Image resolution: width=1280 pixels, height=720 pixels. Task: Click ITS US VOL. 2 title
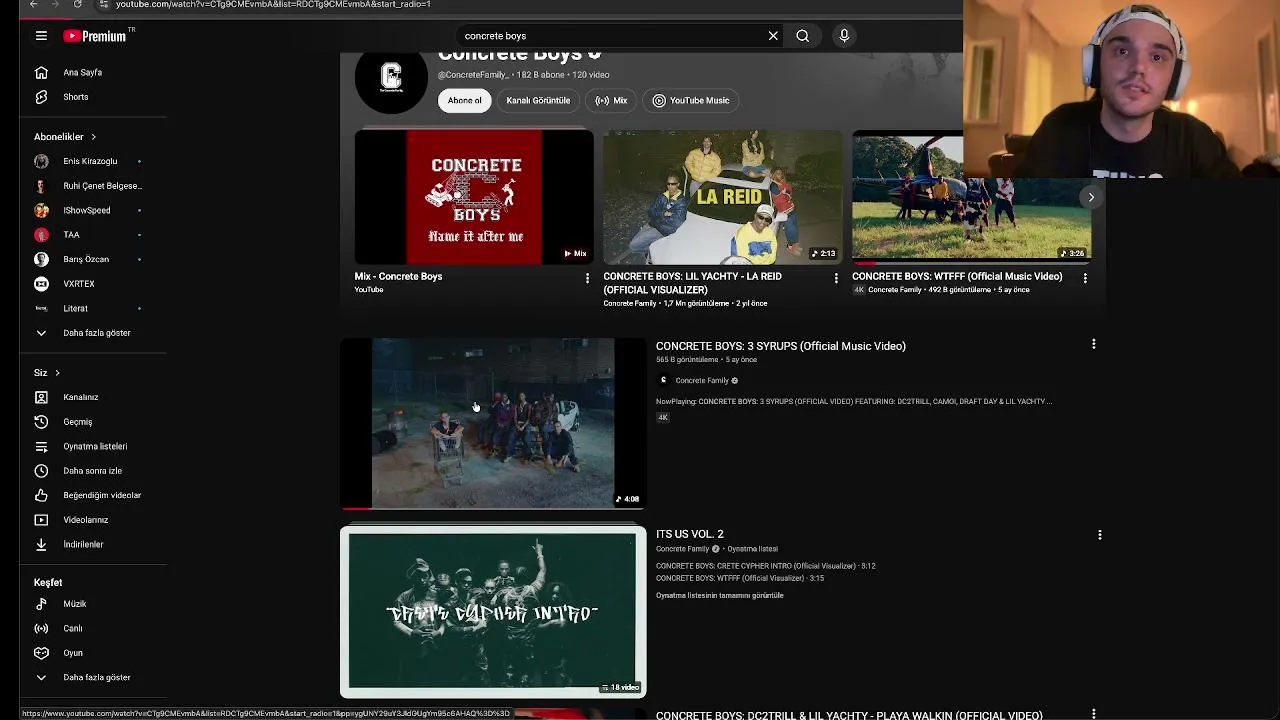coord(690,534)
